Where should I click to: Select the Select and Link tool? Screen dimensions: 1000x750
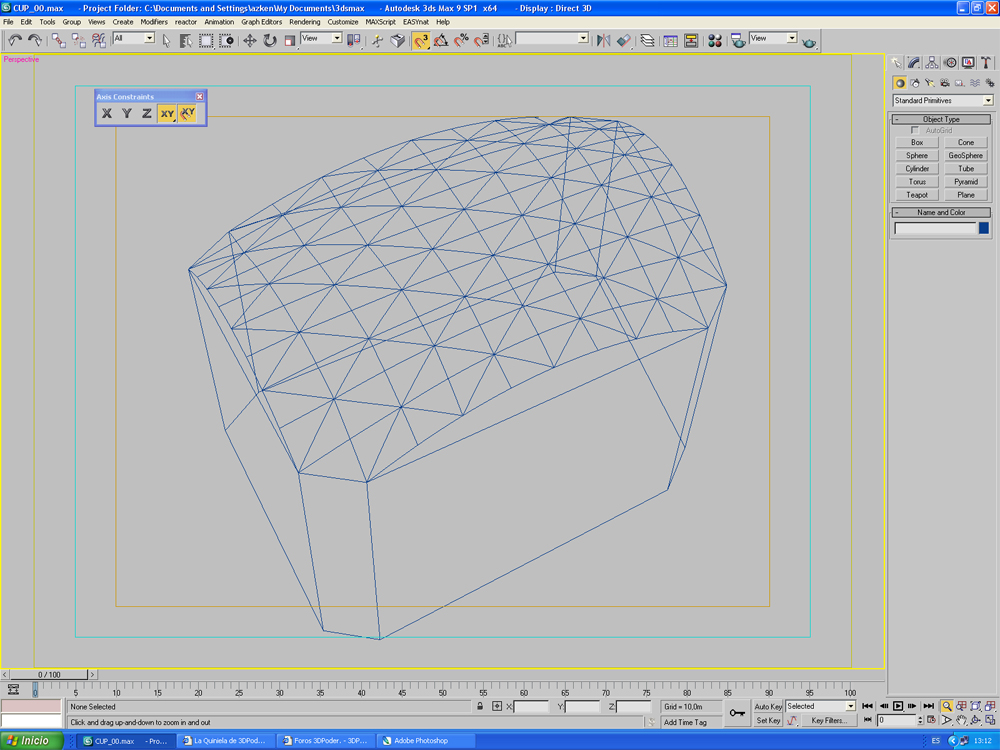[59, 40]
